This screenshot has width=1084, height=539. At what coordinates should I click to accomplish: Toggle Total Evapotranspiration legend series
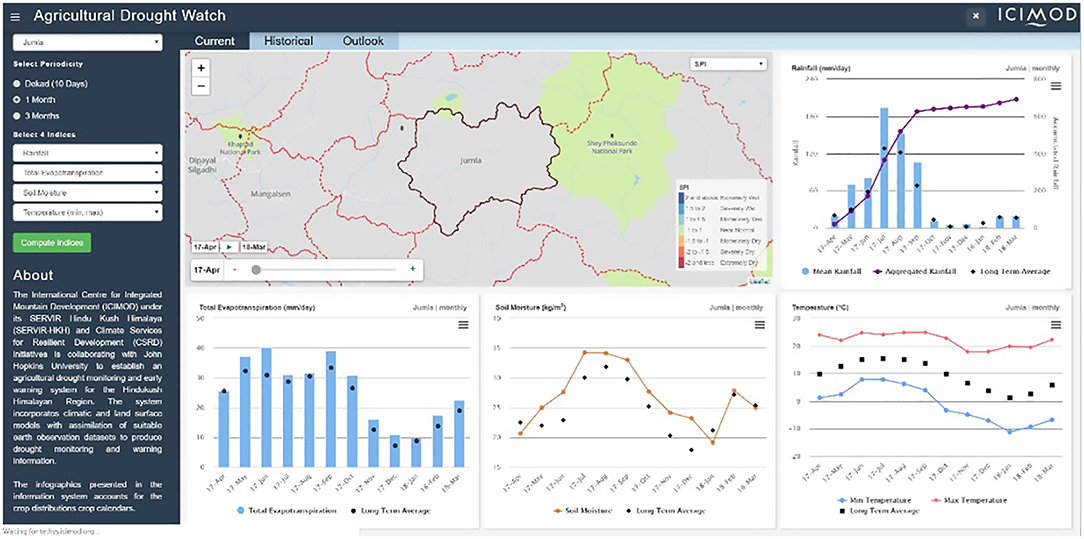tap(285, 511)
